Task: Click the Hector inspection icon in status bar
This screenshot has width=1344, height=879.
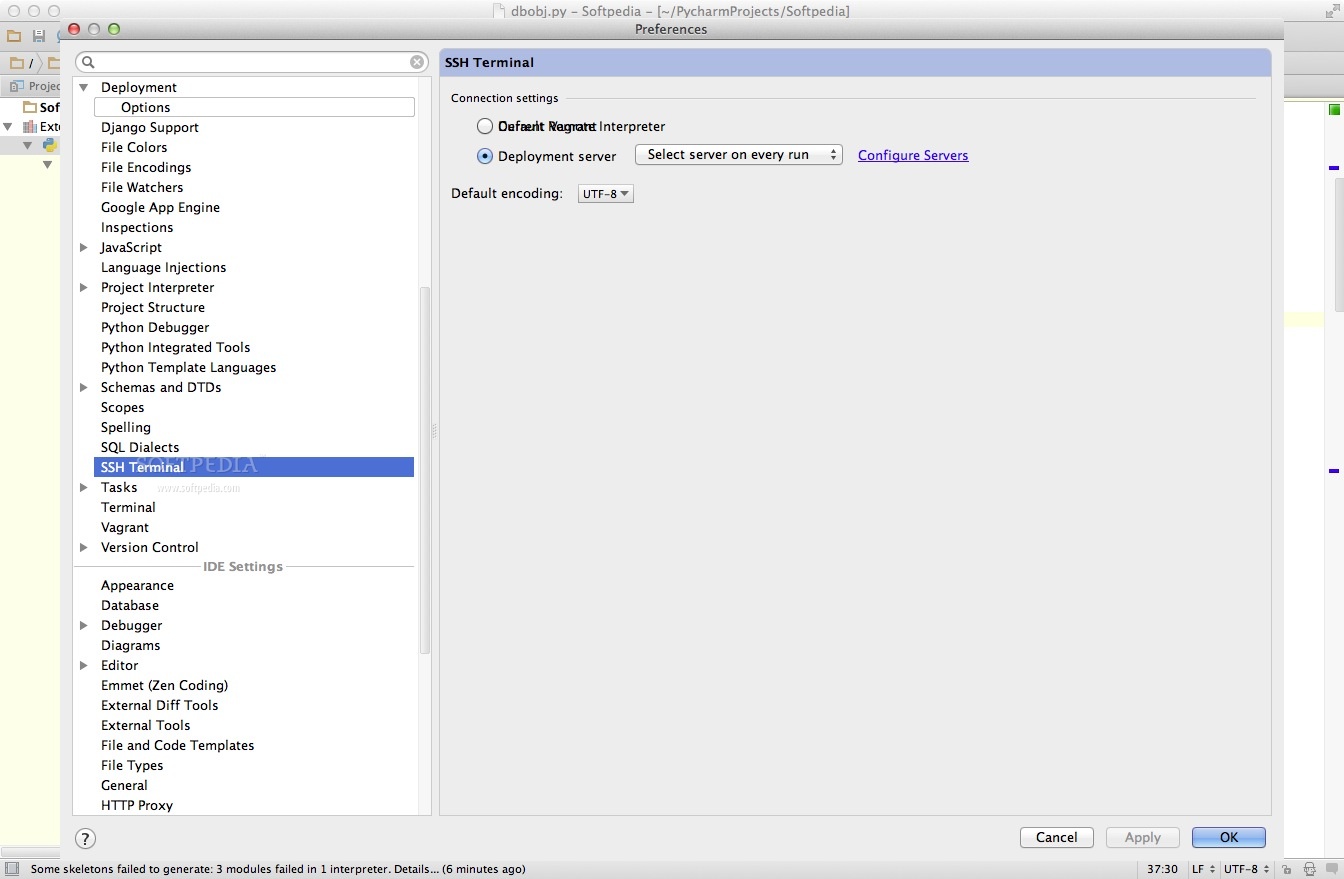Action: point(1309,869)
